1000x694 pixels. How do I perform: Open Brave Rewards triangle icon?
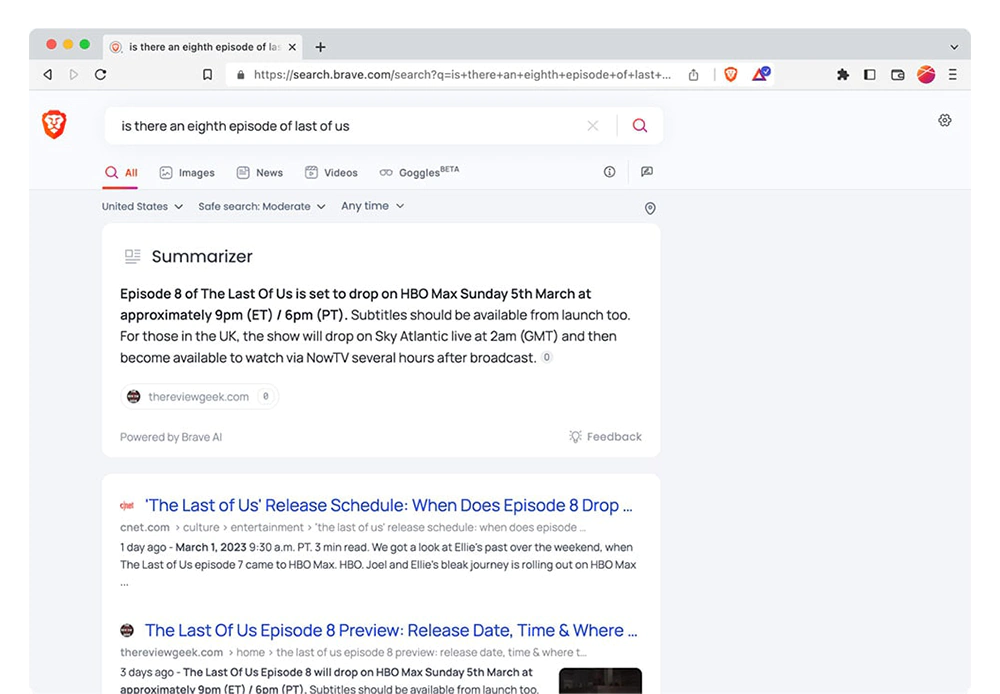(760, 74)
